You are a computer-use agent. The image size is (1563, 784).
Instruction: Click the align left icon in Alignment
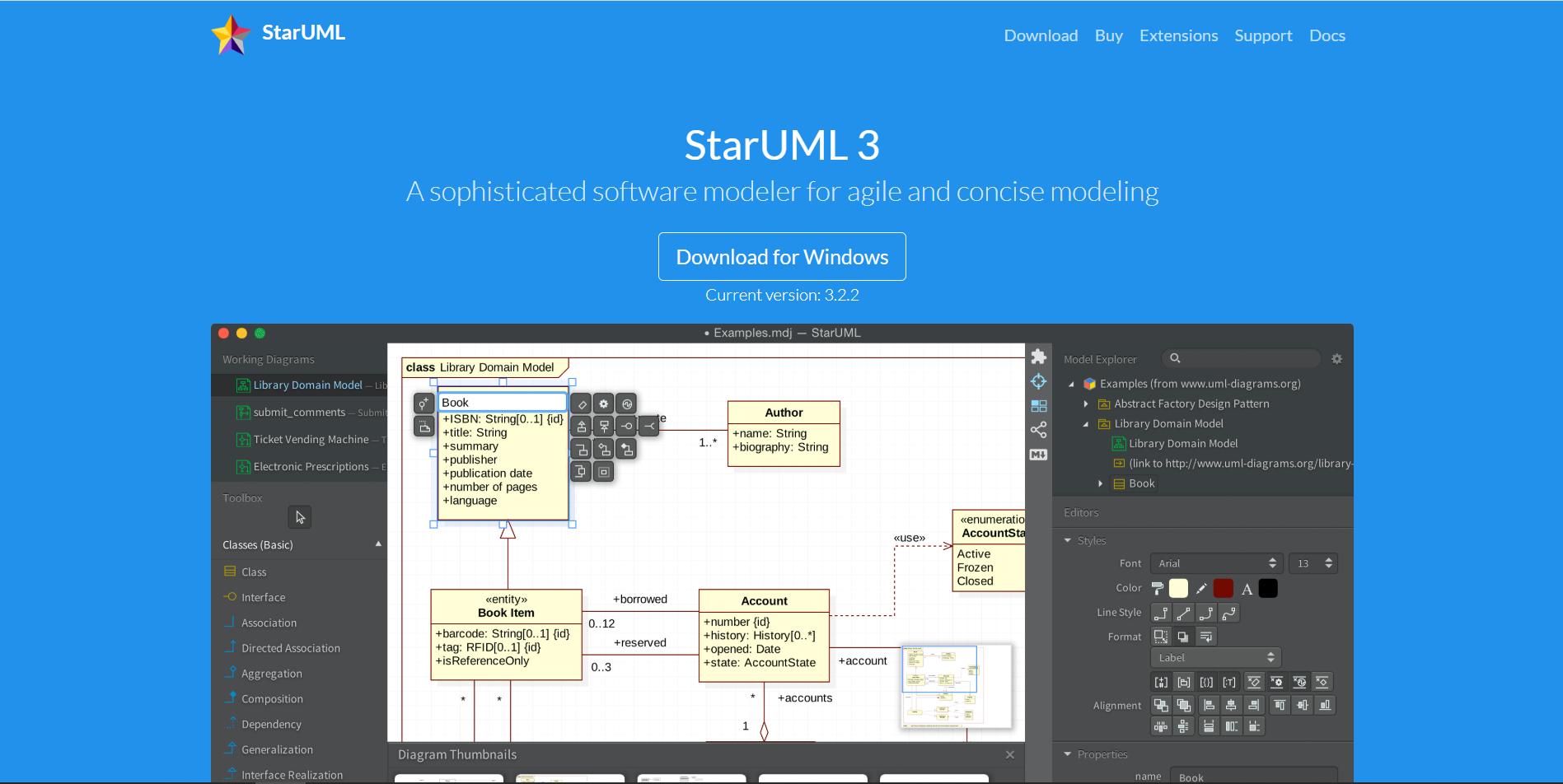point(1208,705)
